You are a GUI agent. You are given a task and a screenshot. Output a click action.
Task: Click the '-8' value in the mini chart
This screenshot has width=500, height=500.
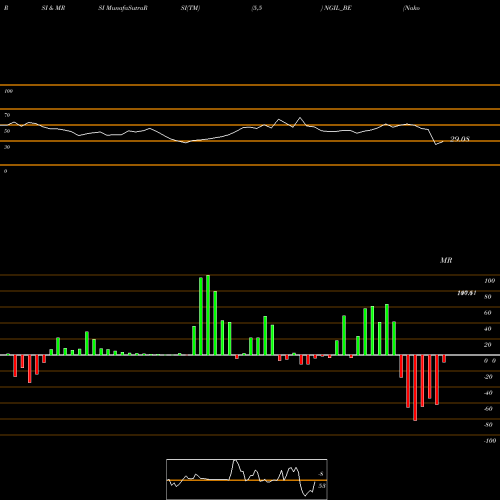click(321, 474)
